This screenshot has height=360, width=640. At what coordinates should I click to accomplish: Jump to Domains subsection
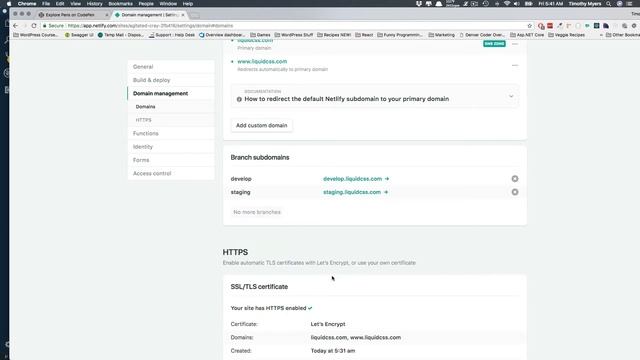[x=171, y=107]
